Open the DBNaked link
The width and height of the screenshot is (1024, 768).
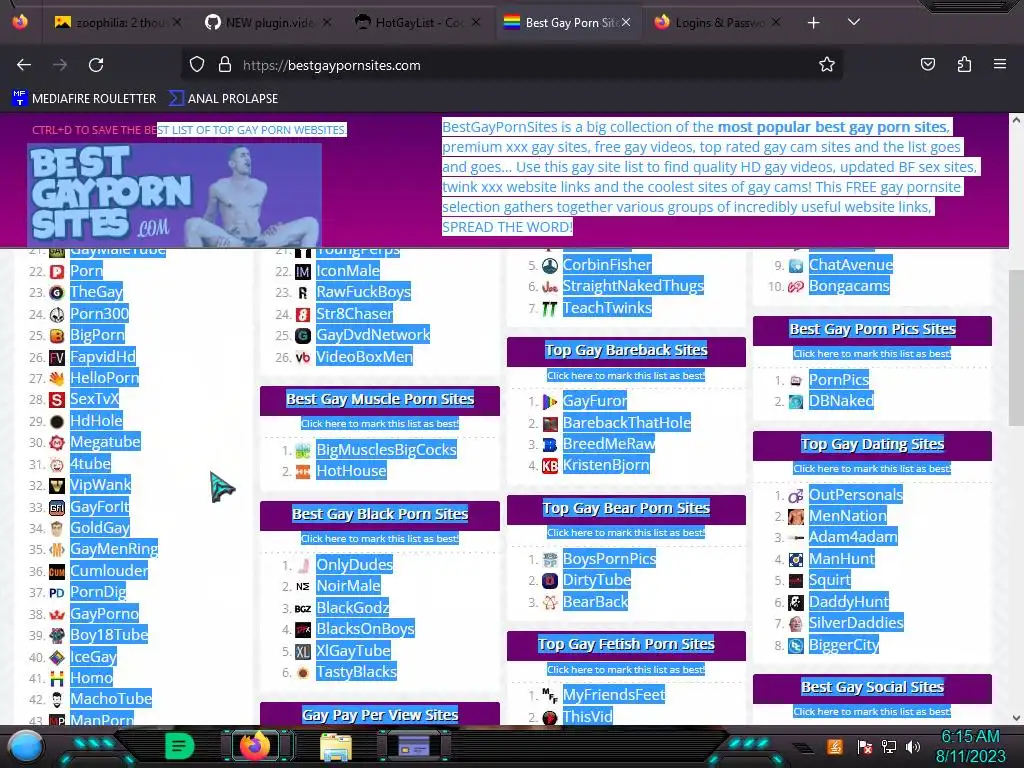click(840, 401)
